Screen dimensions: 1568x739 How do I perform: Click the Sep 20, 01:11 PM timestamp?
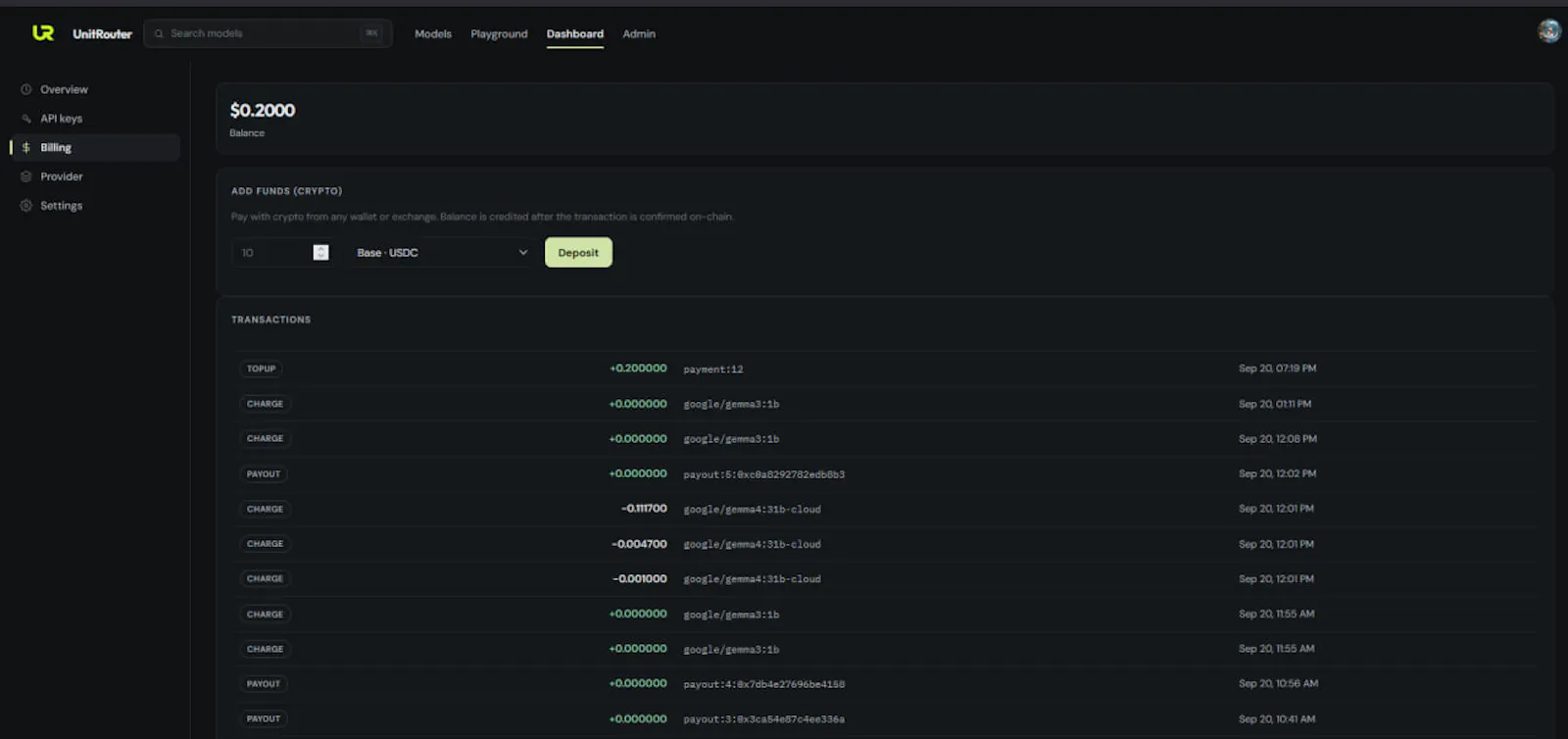pyautogui.click(x=1275, y=404)
